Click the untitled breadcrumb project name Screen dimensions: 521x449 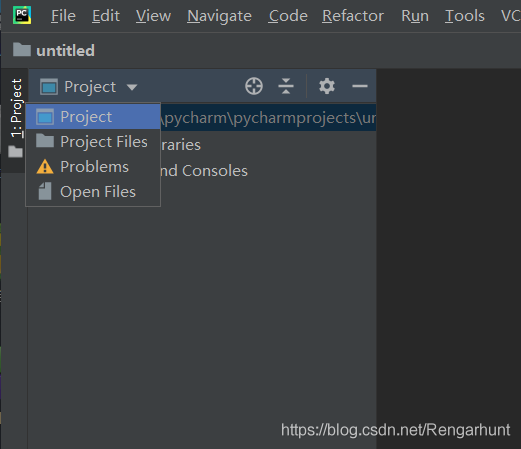(65, 51)
